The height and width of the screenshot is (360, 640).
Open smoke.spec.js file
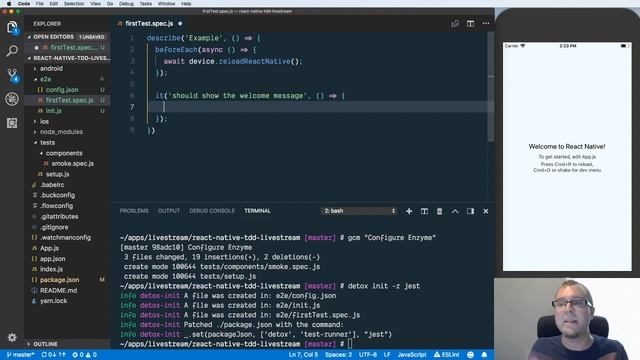[x=73, y=164]
